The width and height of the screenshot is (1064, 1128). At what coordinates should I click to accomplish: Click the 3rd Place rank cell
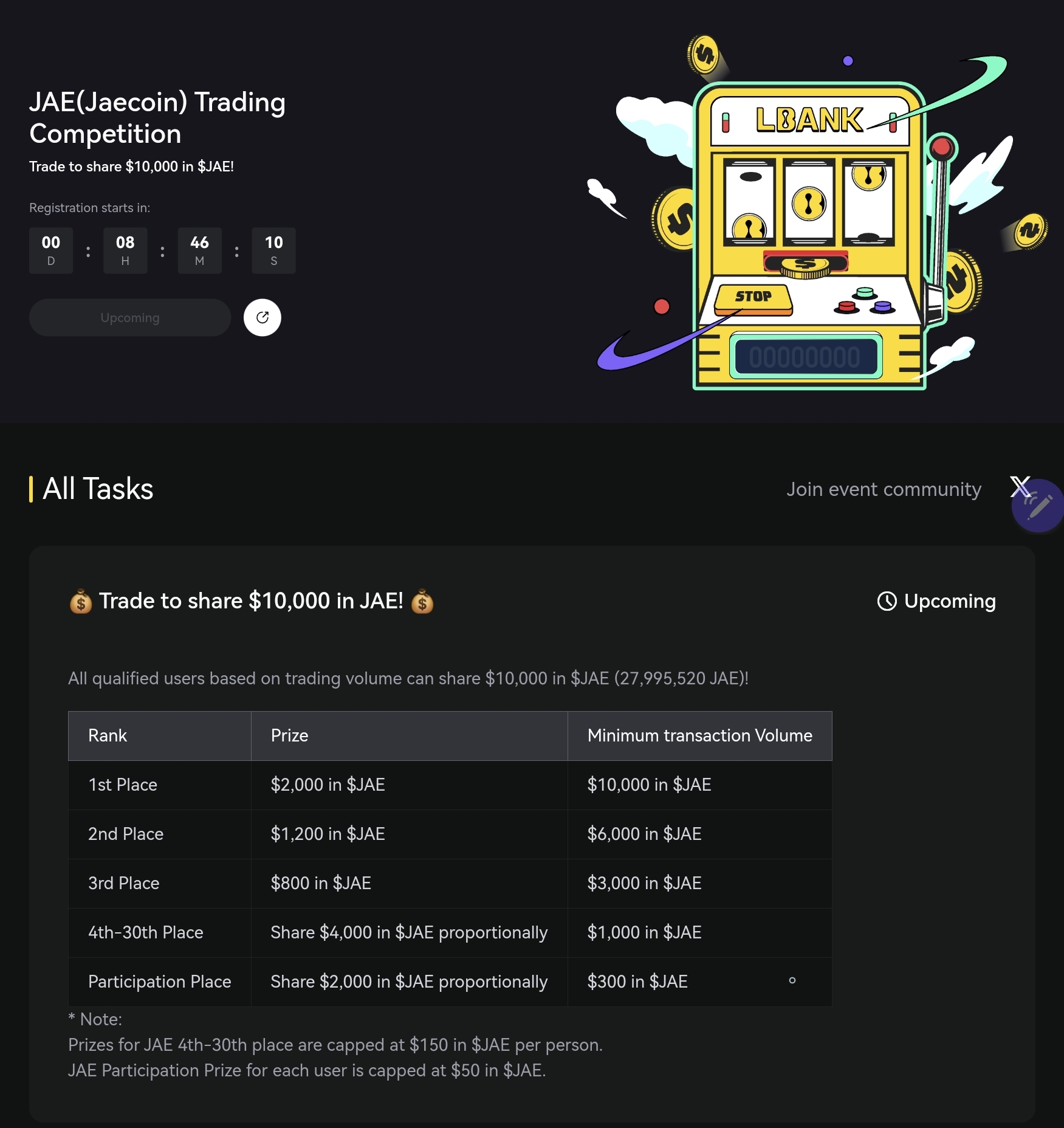point(160,883)
